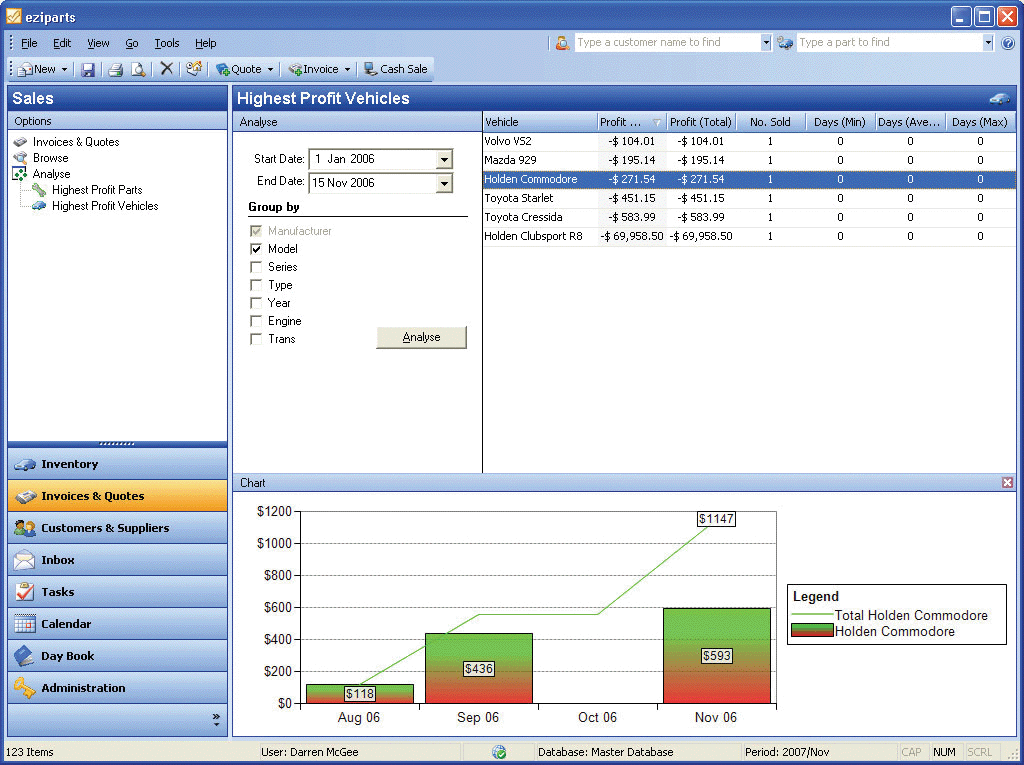This screenshot has height=765, width=1024.
Task: Sort by Vehicle column header
Action: (540, 122)
